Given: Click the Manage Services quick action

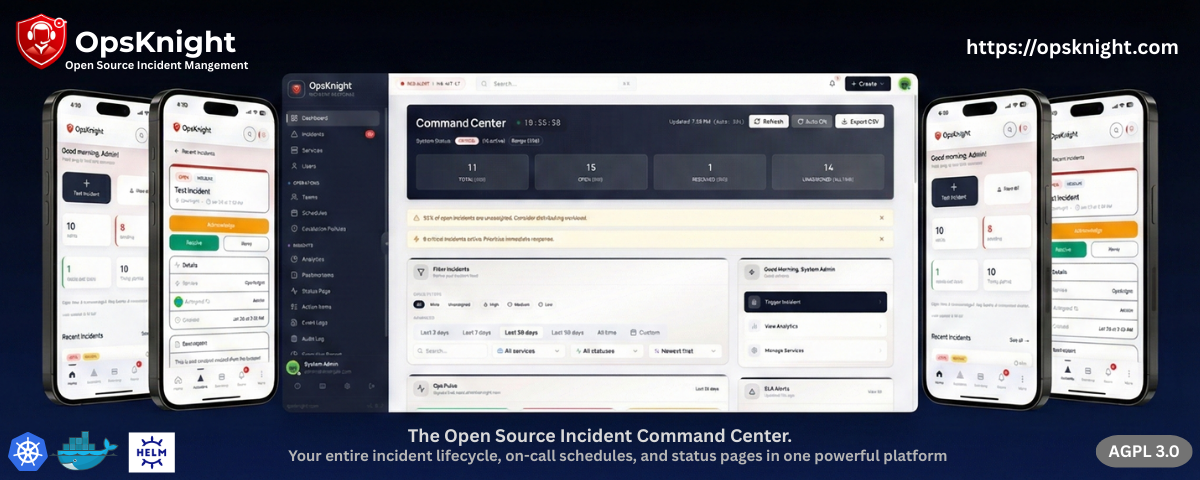Looking at the screenshot, I should pos(815,351).
